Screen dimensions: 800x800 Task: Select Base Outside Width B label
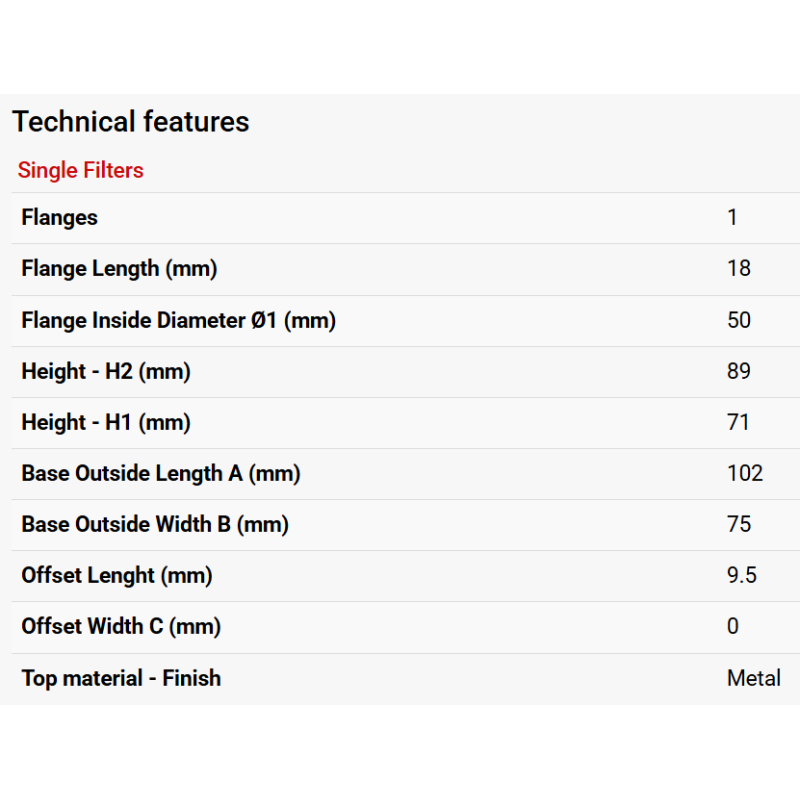click(x=155, y=524)
